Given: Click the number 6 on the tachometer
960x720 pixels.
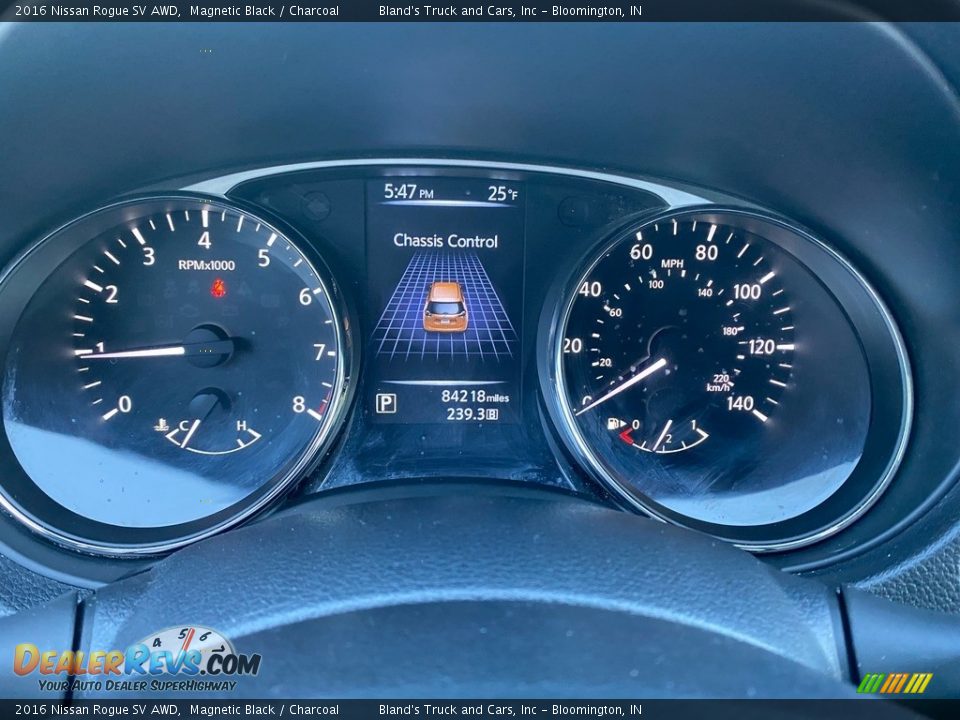Looking at the screenshot, I should [x=305, y=297].
